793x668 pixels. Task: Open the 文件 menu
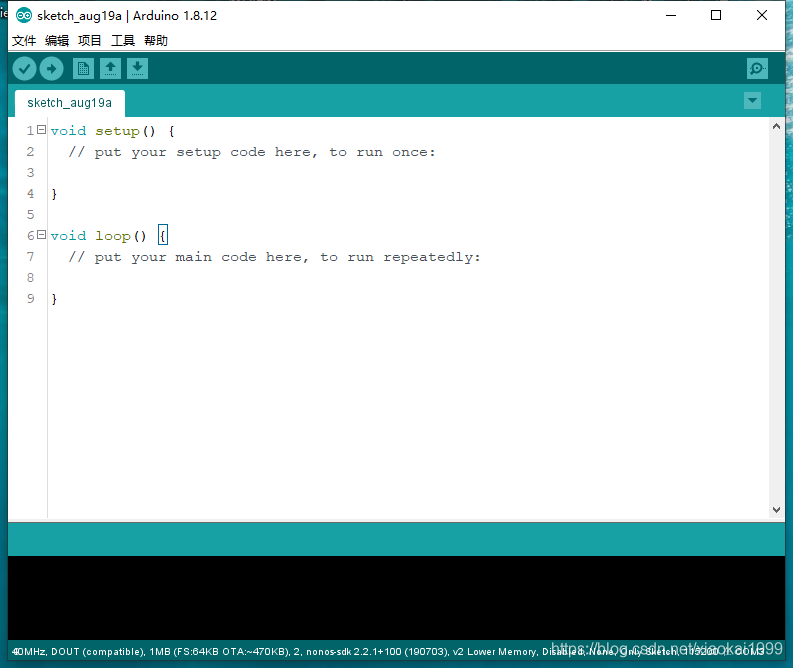[24, 40]
